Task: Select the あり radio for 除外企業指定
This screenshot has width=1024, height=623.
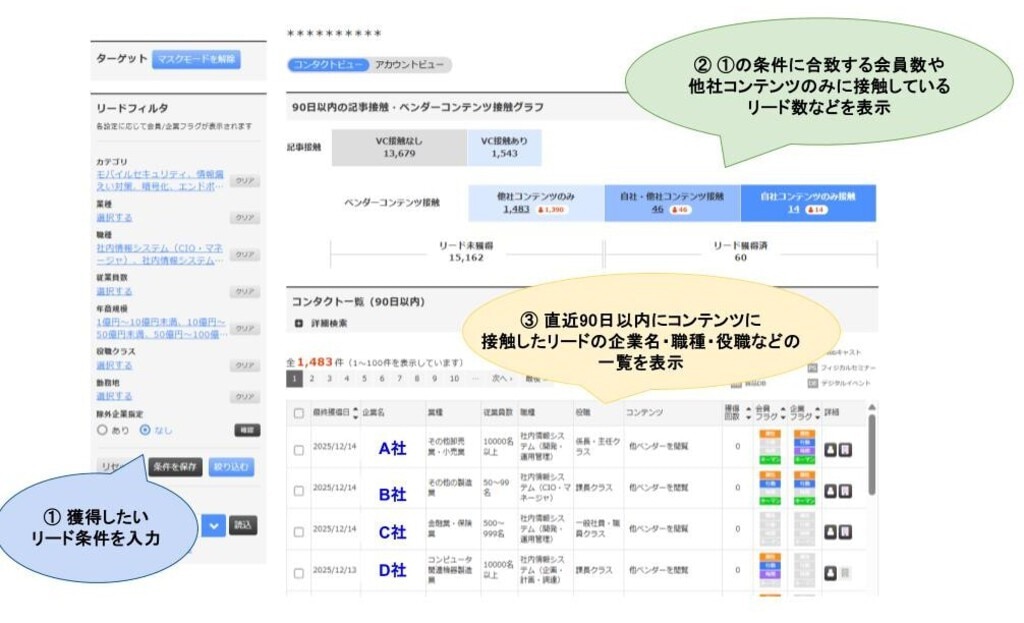Action: (101, 430)
